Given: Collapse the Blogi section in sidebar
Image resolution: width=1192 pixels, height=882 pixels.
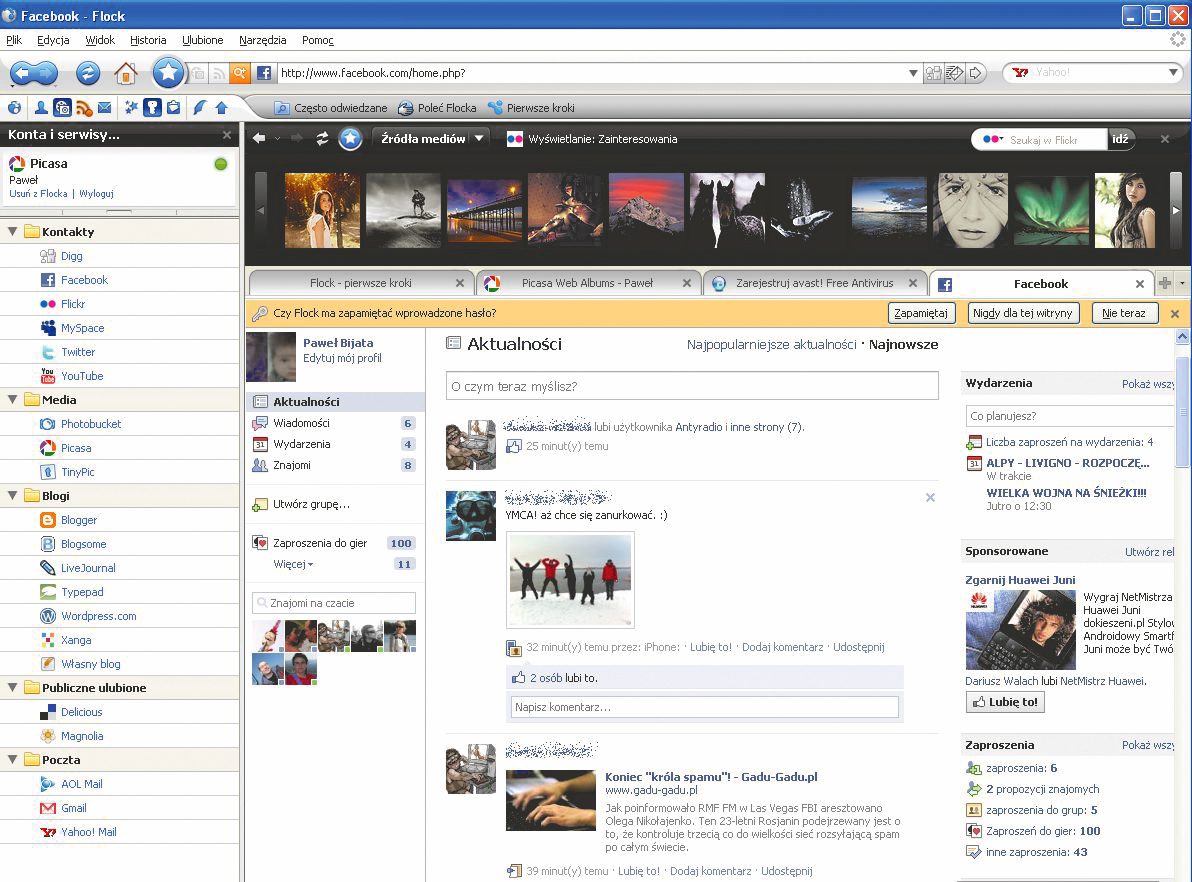Looking at the screenshot, I should click(14, 496).
